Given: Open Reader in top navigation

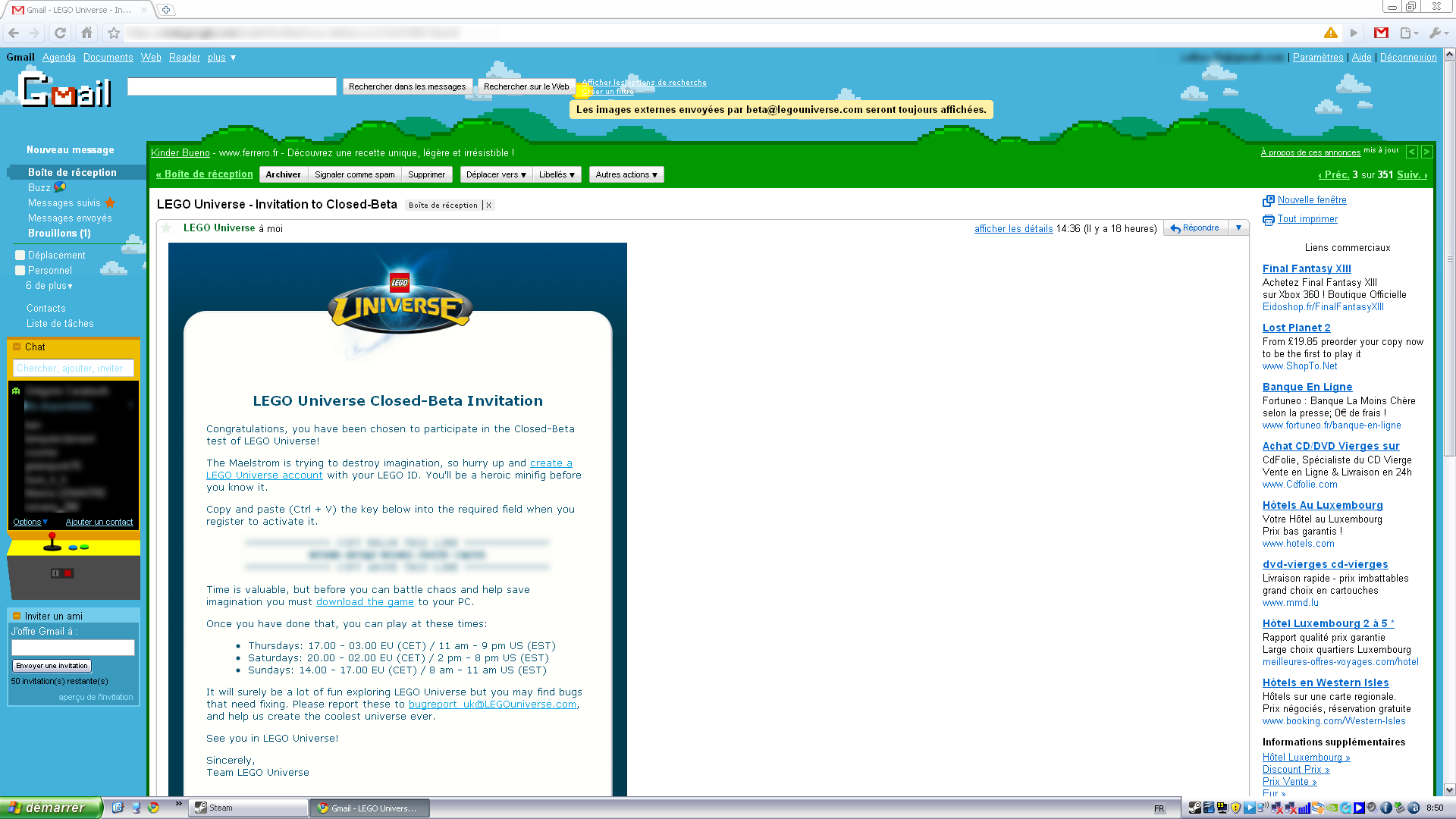Looking at the screenshot, I should pyautogui.click(x=184, y=58).
